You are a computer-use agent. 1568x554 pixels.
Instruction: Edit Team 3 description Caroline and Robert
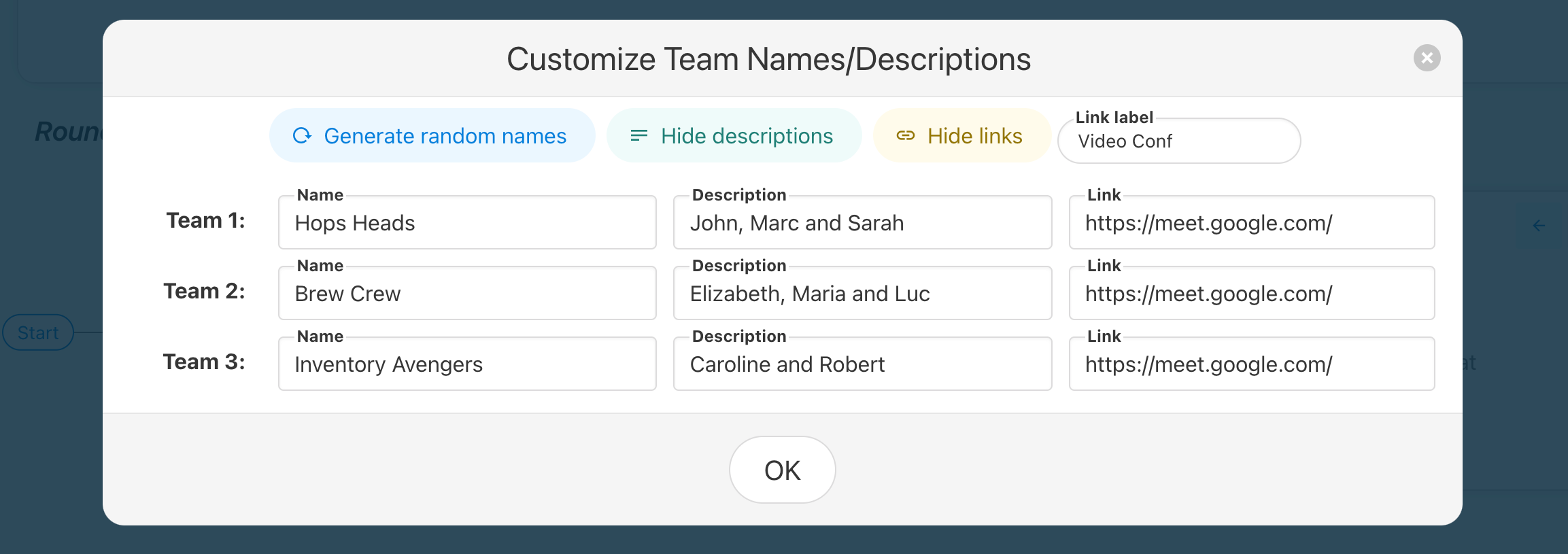point(862,364)
